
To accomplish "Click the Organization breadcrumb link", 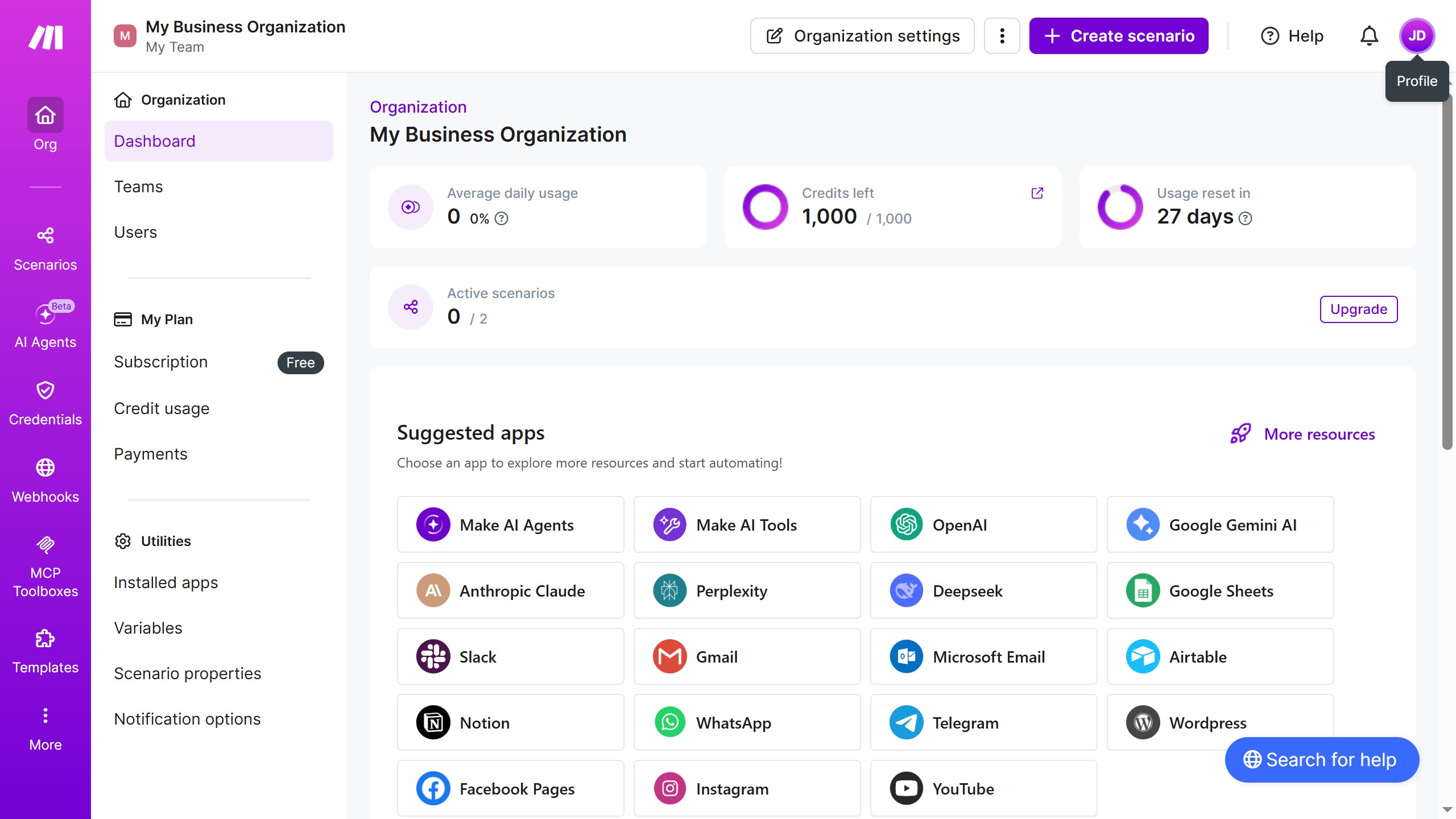I will point(418,107).
